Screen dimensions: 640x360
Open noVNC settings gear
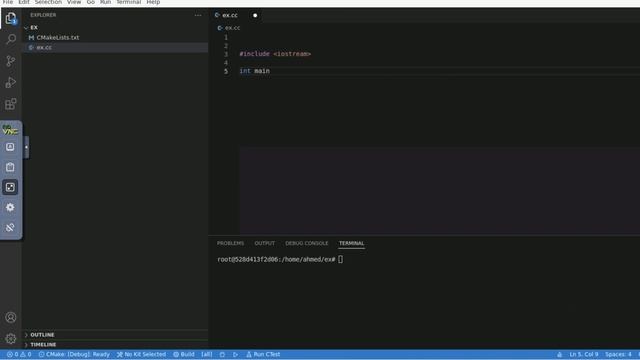[10, 207]
